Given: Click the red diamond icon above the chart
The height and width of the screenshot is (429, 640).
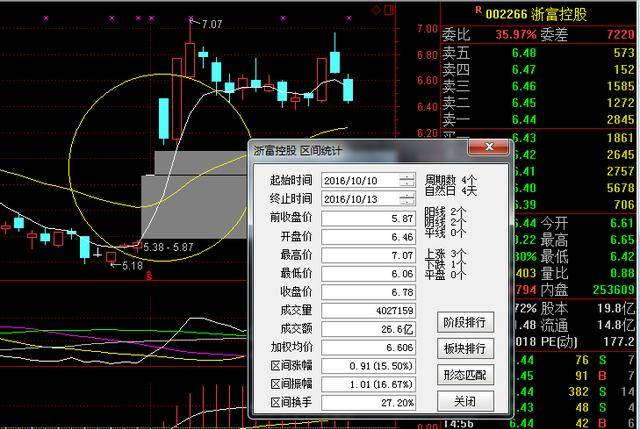Looking at the screenshot, I should (376, 9).
